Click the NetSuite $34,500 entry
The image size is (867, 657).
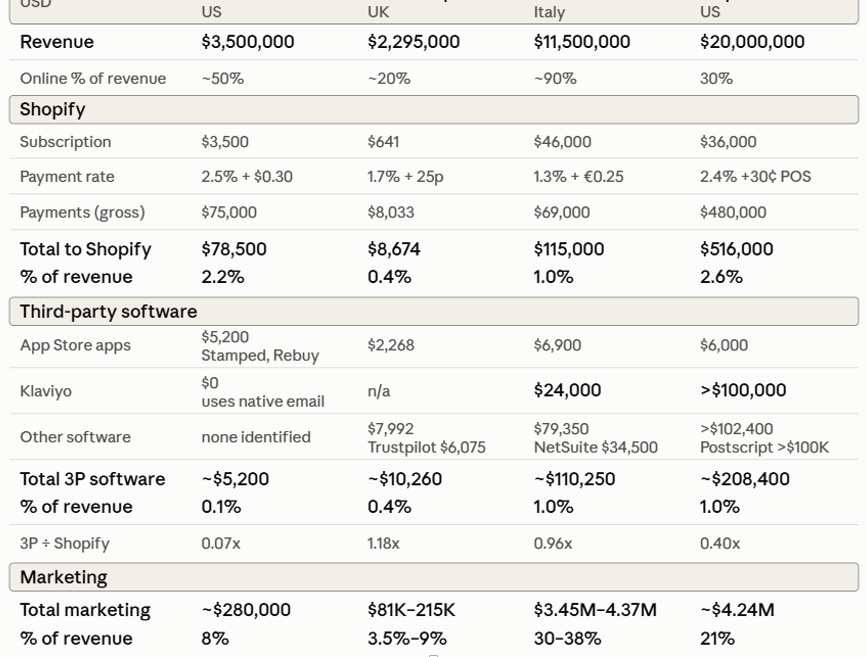(596, 447)
